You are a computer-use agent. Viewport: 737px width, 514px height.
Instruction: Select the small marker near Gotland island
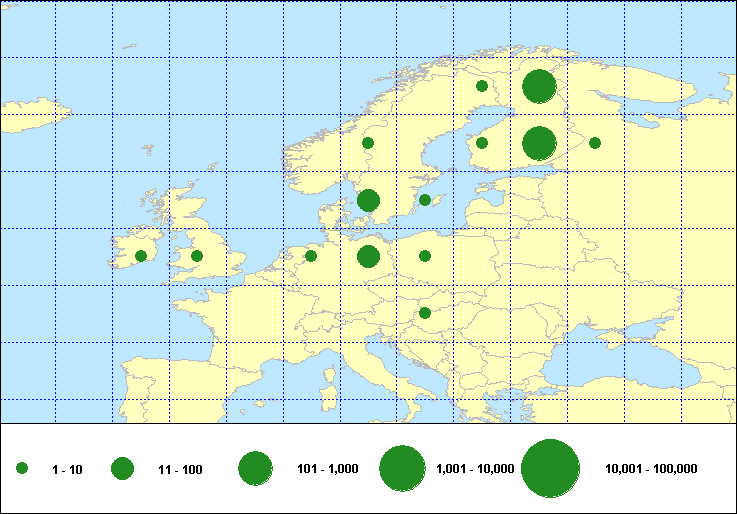pyautogui.click(x=425, y=200)
